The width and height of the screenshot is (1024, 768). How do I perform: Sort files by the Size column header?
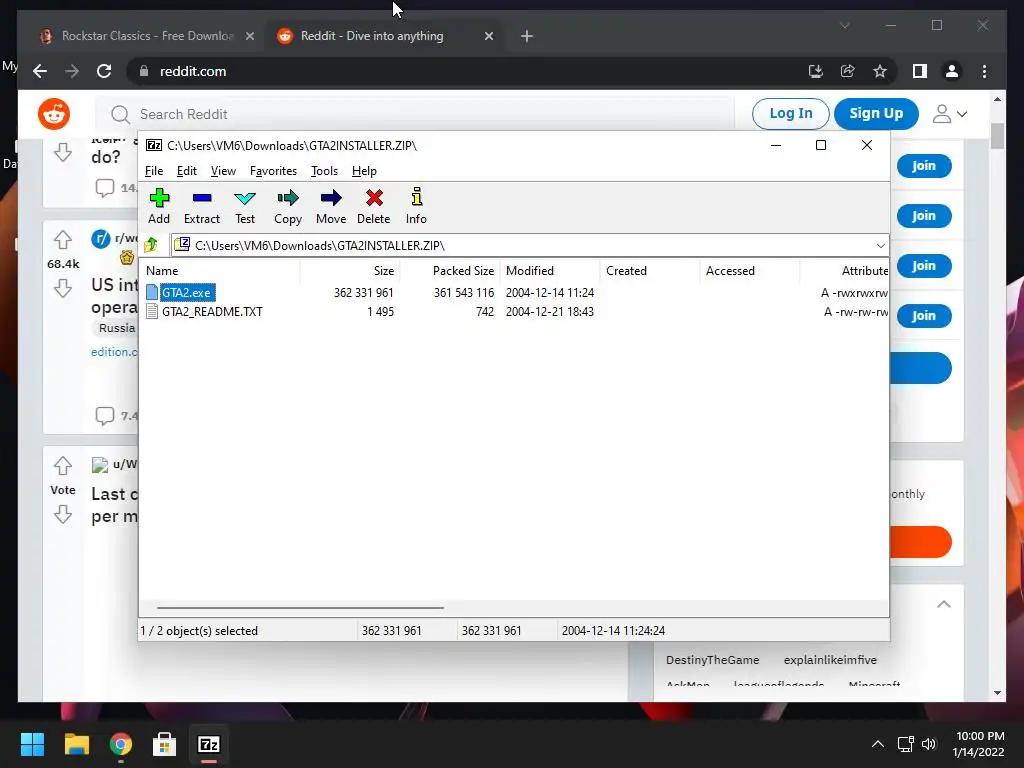coord(350,270)
